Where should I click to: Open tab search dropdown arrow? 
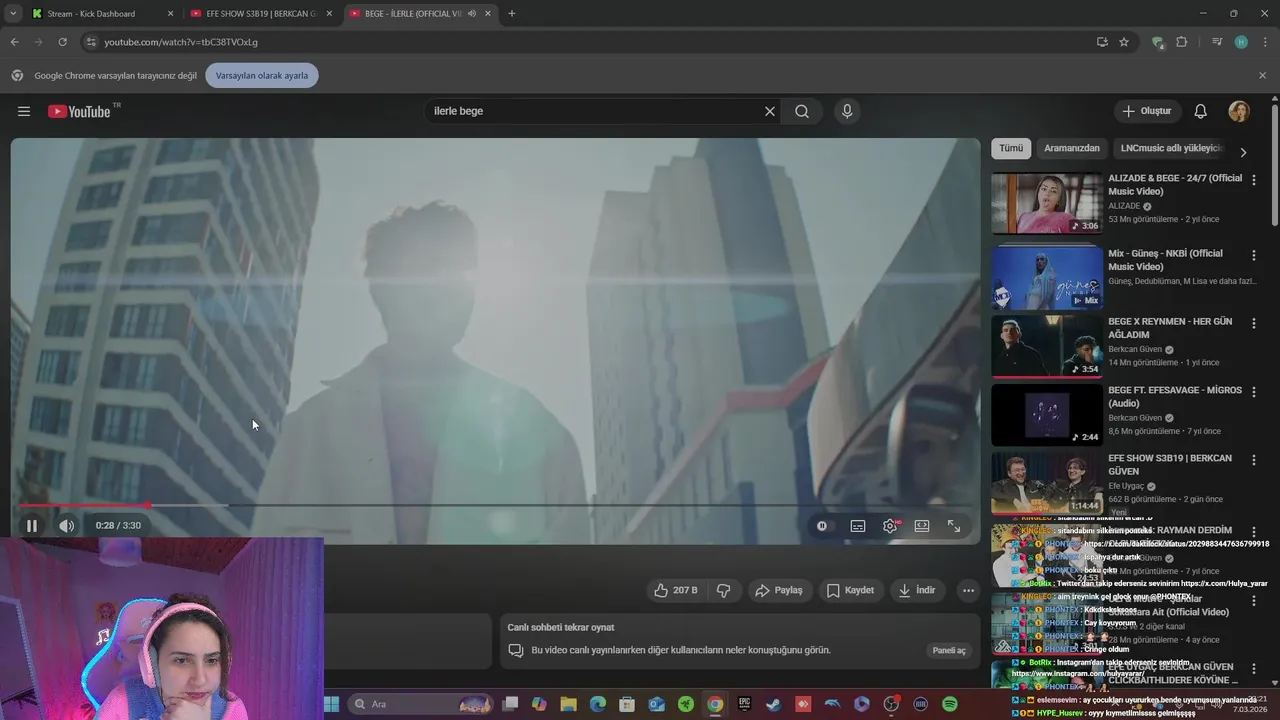pyautogui.click(x=12, y=14)
